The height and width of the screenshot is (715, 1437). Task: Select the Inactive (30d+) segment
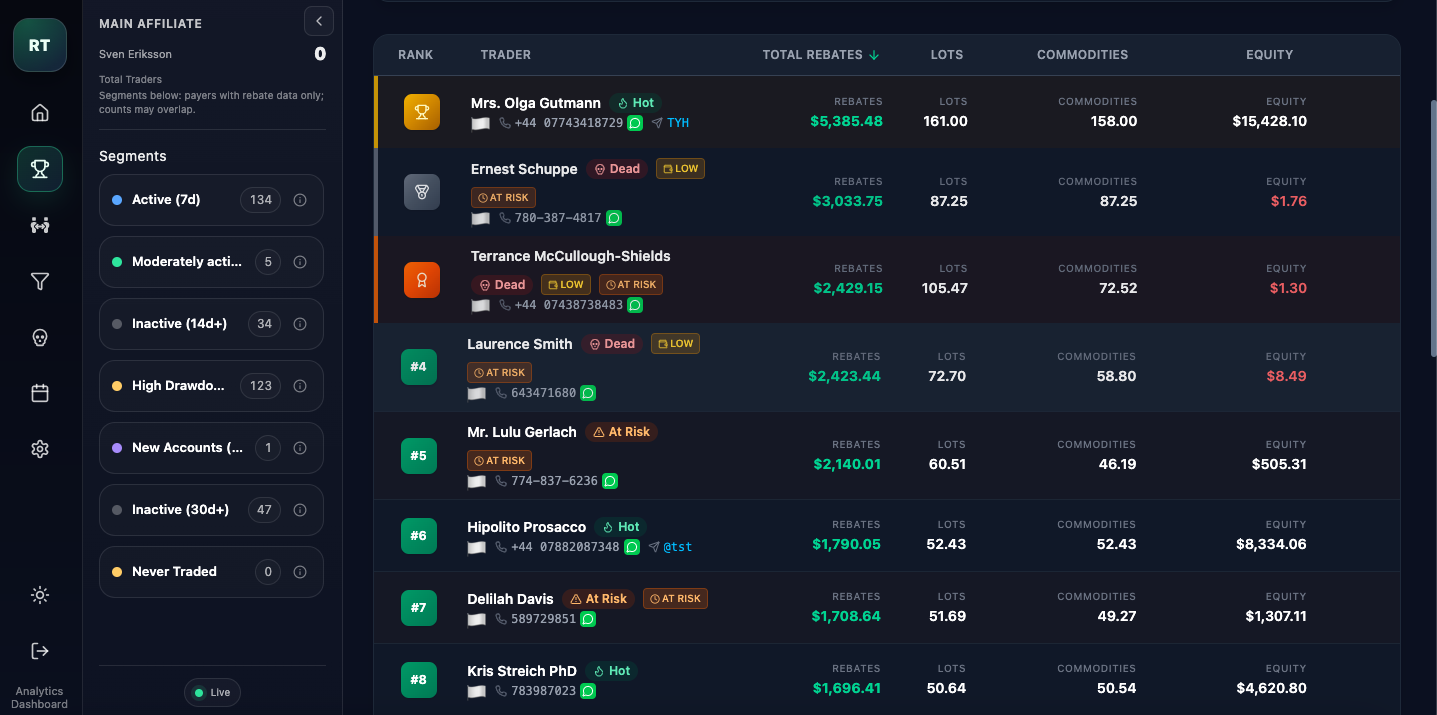212,510
